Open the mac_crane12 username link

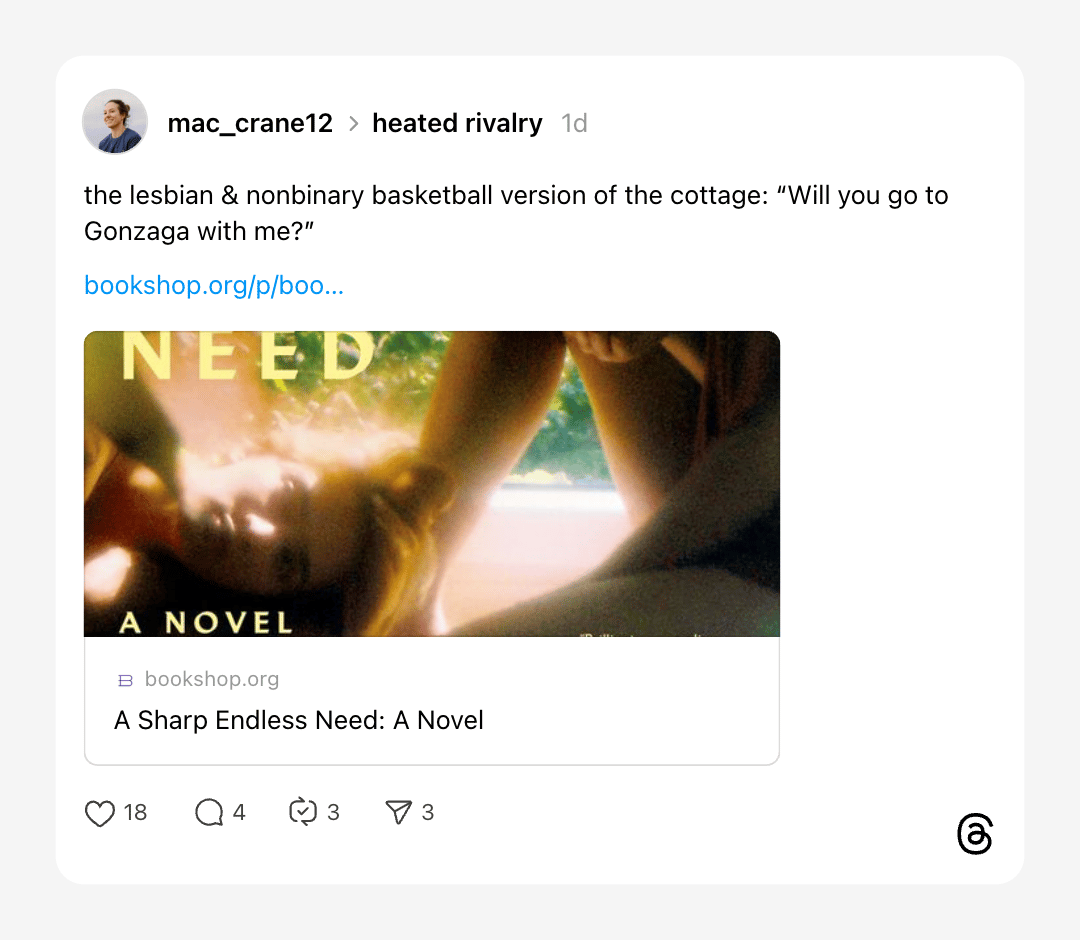[x=250, y=123]
